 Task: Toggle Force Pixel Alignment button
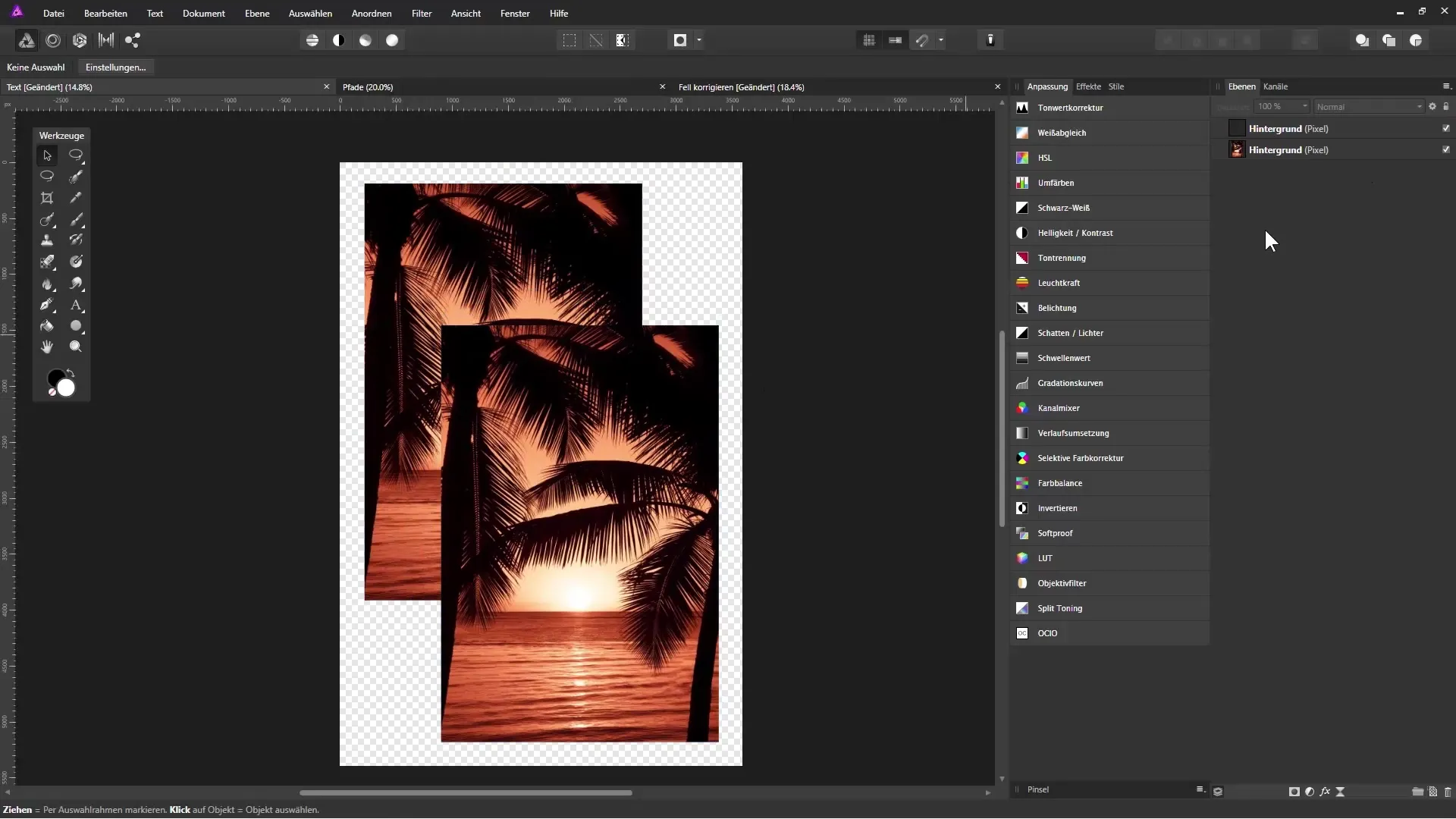pyautogui.click(x=896, y=40)
